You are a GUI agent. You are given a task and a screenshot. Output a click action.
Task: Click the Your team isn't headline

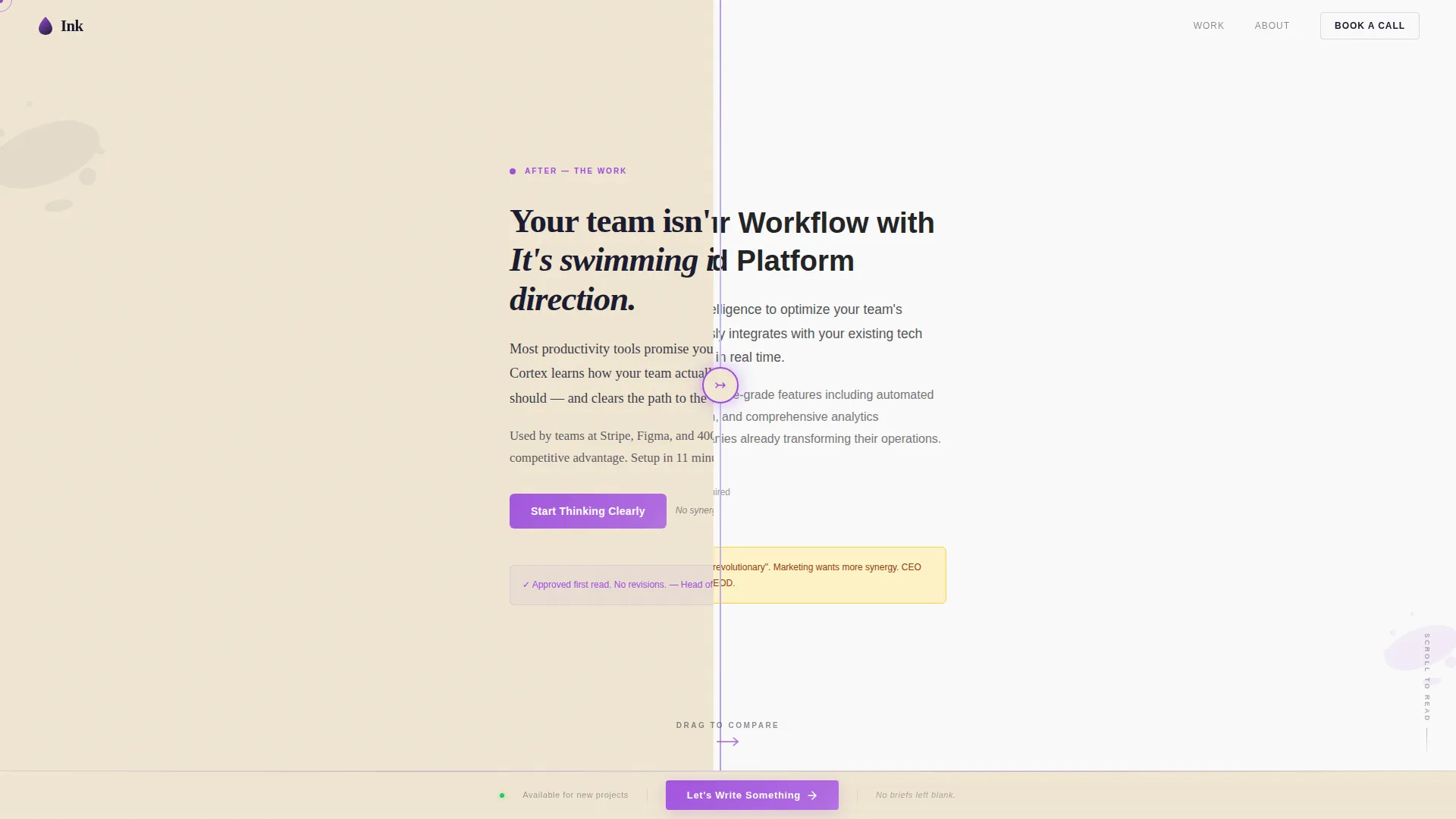point(610,221)
